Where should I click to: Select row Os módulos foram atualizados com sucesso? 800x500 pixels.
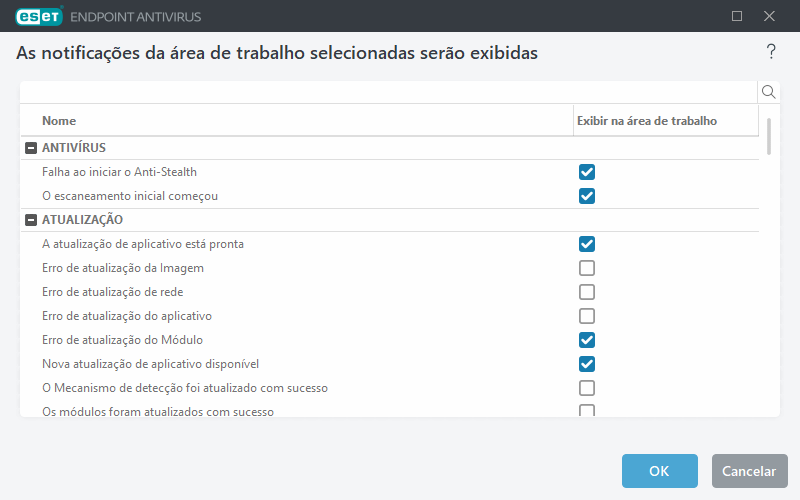click(x=390, y=409)
